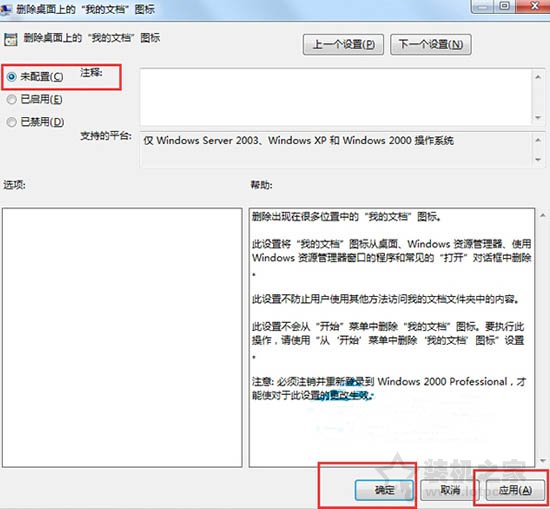Viewport: 550px width, 509px height.
Task: Click the 下一个设置(N) button
Action: click(x=430, y=45)
